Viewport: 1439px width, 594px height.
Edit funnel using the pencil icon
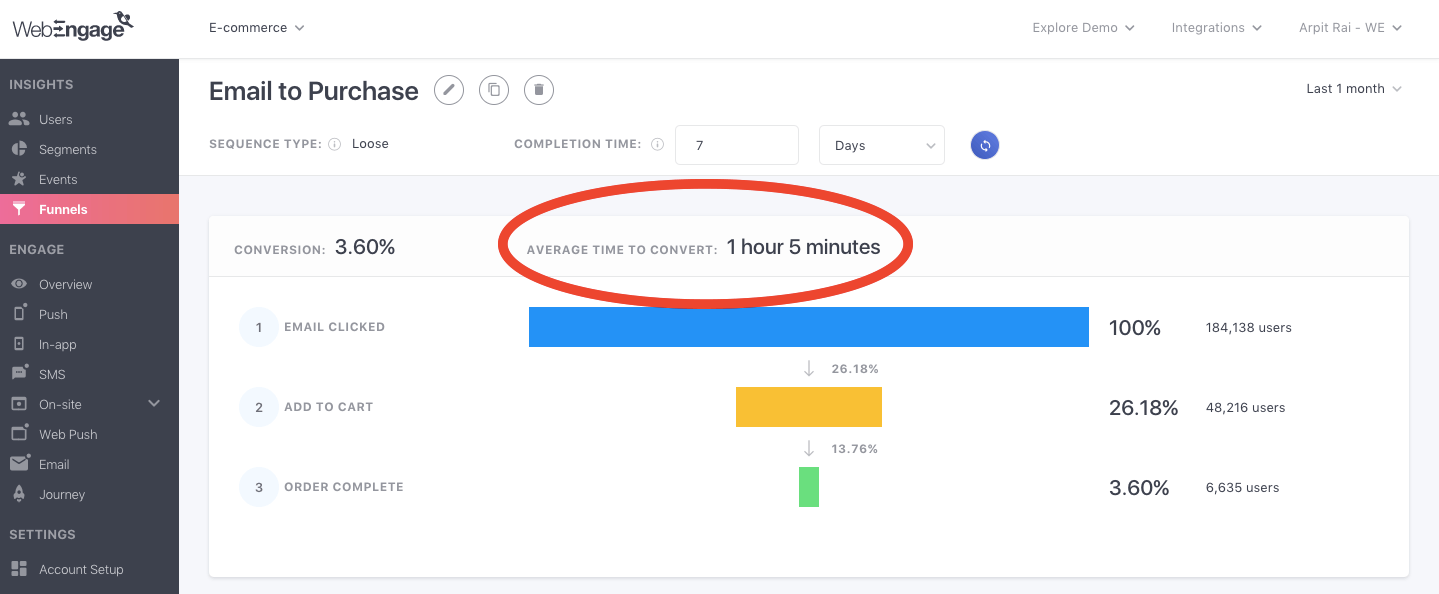tap(449, 90)
